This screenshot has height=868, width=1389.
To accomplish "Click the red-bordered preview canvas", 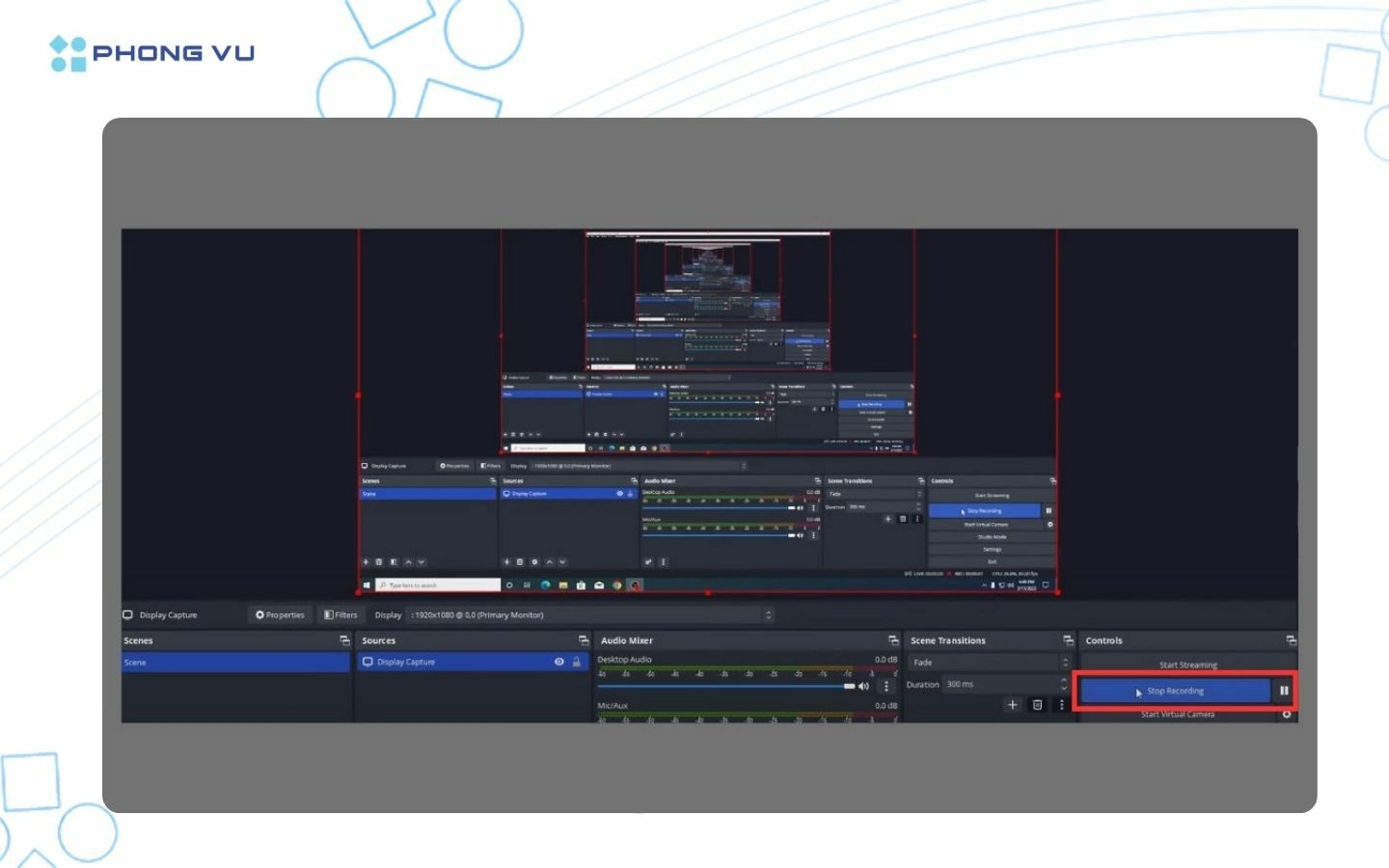I will pos(708,411).
